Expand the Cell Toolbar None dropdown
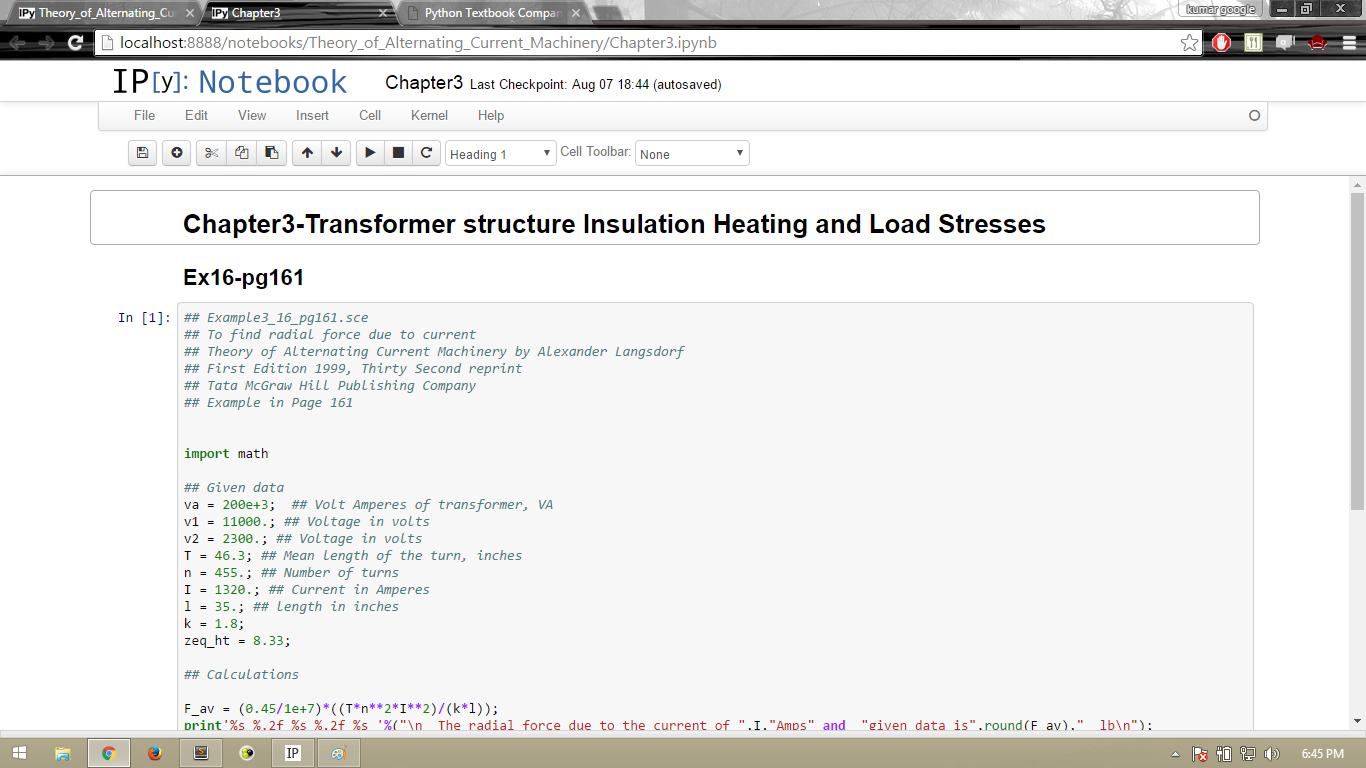The image size is (1366, 768). [x=692, y=154]
